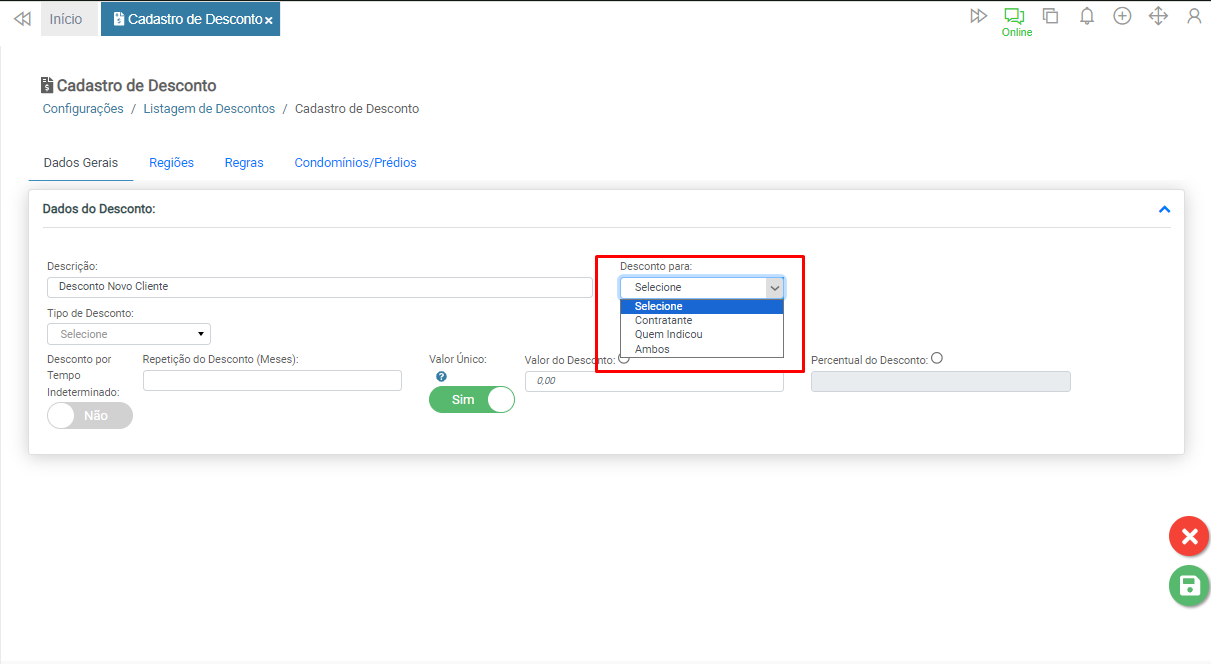
Task: Click the duplicate windows icon in top bar
Action: pos(1050,16)
